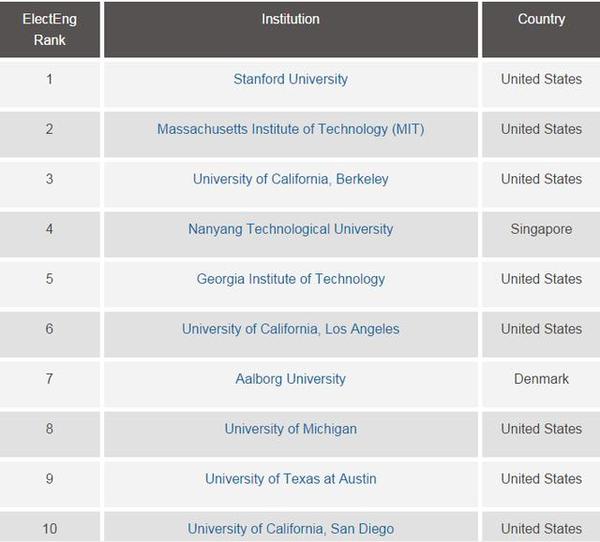
Task: Click the Aalborg University link
Action: point(290,379)
